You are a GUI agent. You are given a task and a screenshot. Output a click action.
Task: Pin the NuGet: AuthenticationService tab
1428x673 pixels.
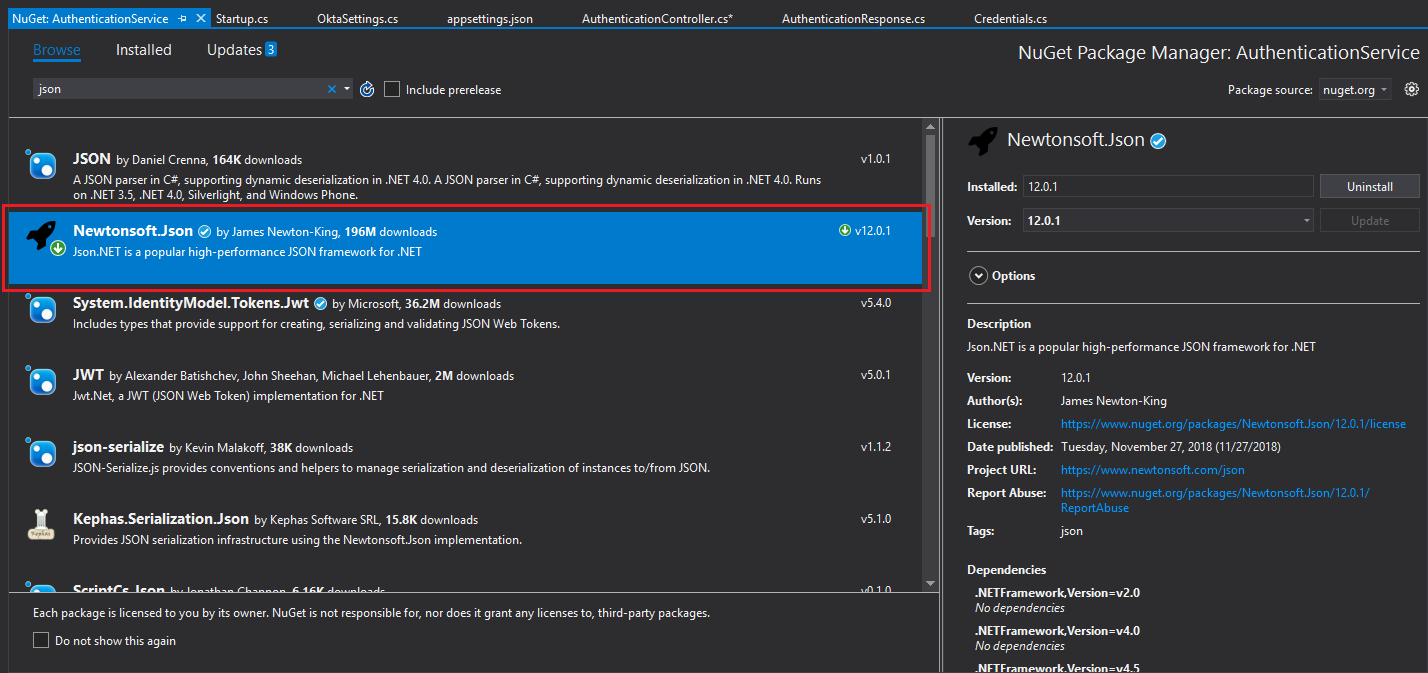[x=182, y=19]
